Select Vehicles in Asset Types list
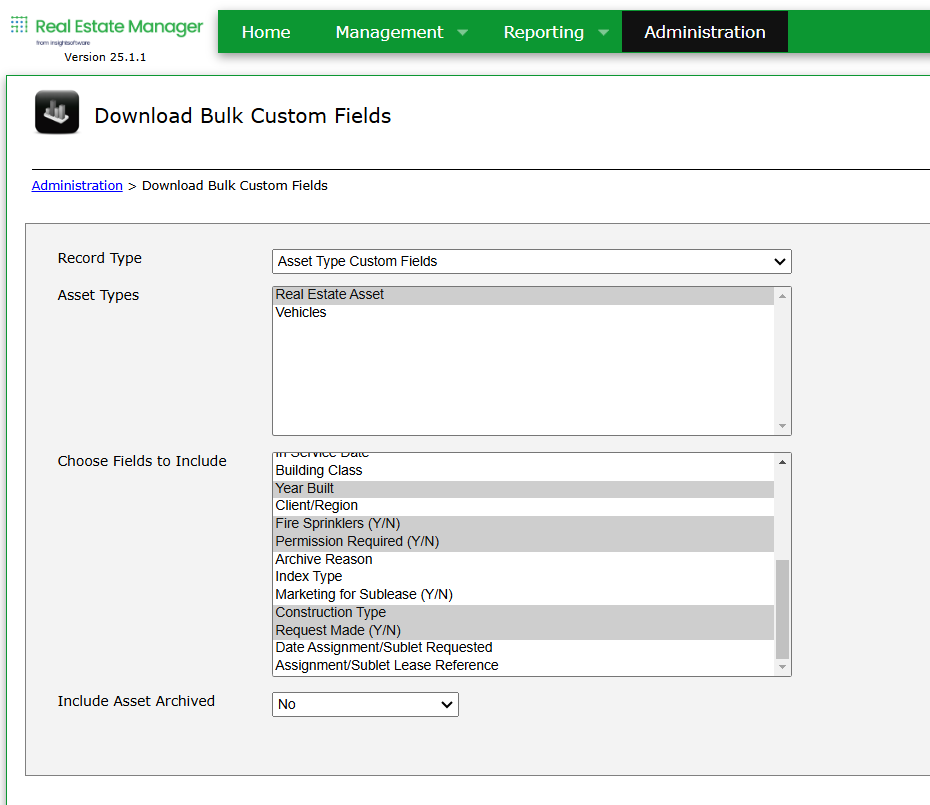This screenshot has width=930, height=805. (524, 313)
